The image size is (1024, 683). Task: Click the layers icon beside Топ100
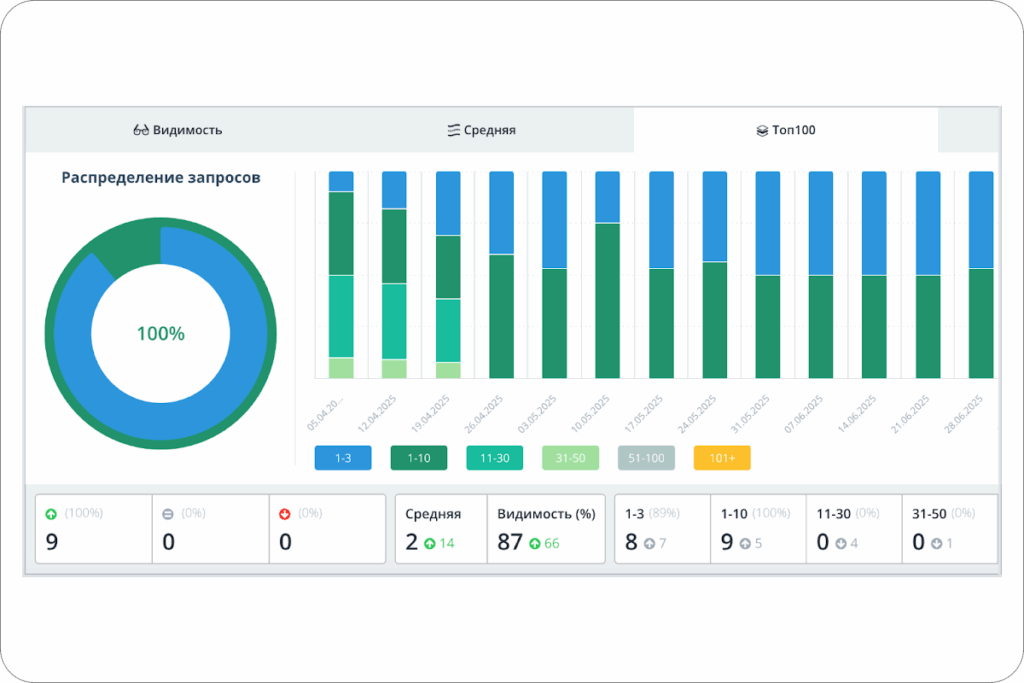coord(761,131)
